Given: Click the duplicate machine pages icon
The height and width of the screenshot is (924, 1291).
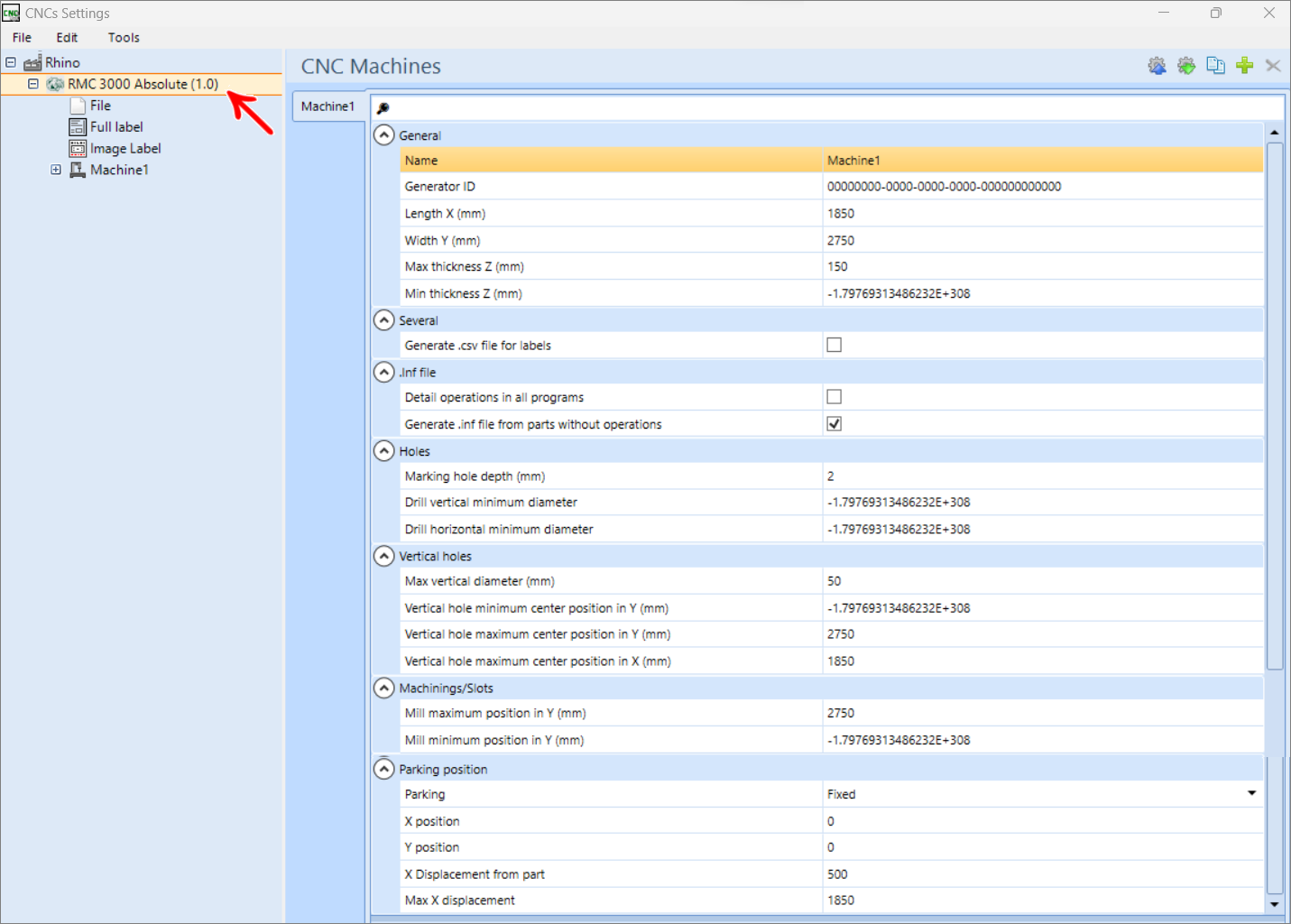Looking at the screenshot, I should coord(1215,66).
